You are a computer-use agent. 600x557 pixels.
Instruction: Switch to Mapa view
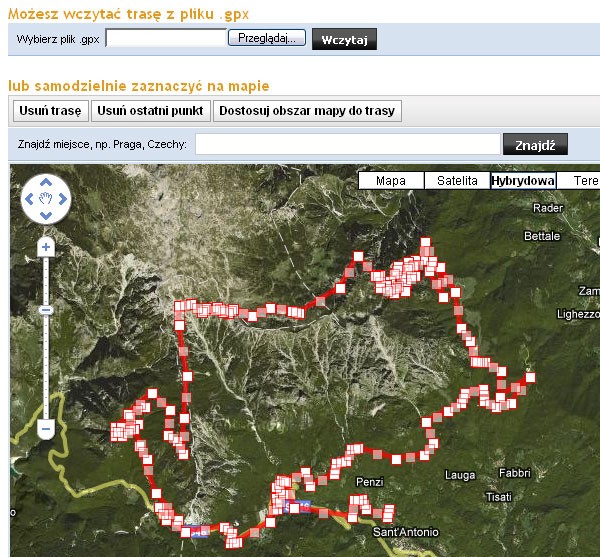click(390, 181)
